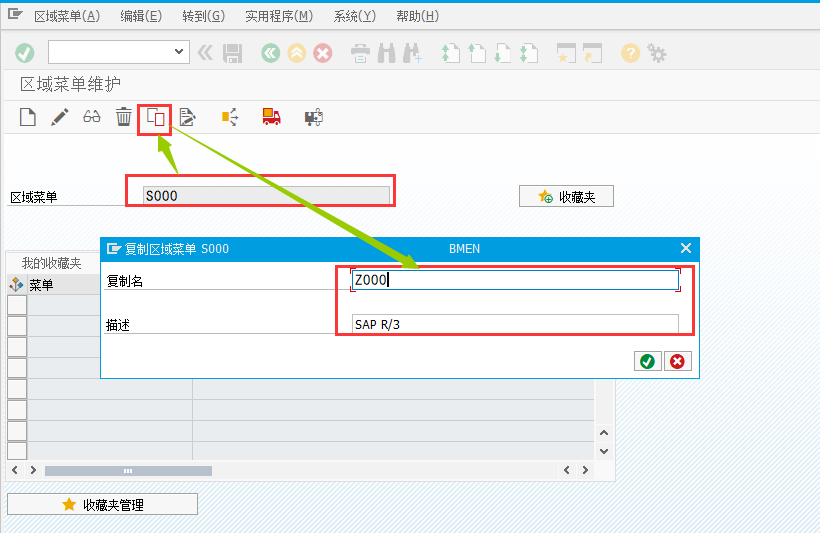Image resolution: width=820 pixels, height=533 pixels.
Task: Click the Delete trash can icon
Action: (x=123, y=117)
